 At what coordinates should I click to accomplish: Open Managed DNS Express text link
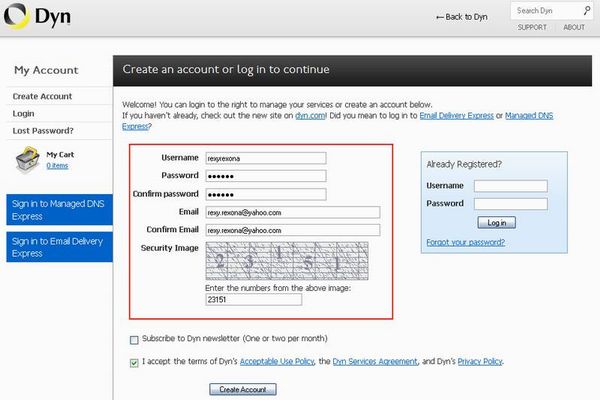(529, 116)
